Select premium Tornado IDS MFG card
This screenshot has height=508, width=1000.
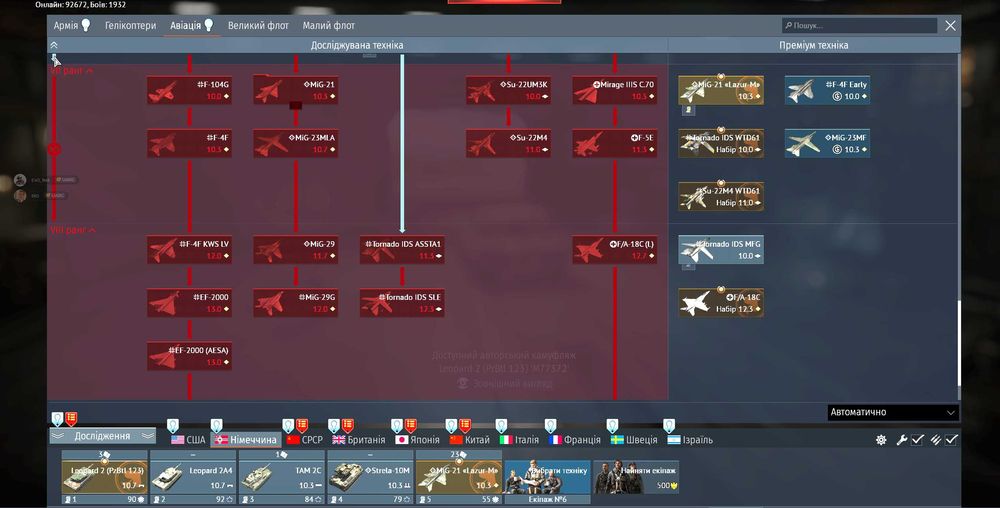point(721,250)
